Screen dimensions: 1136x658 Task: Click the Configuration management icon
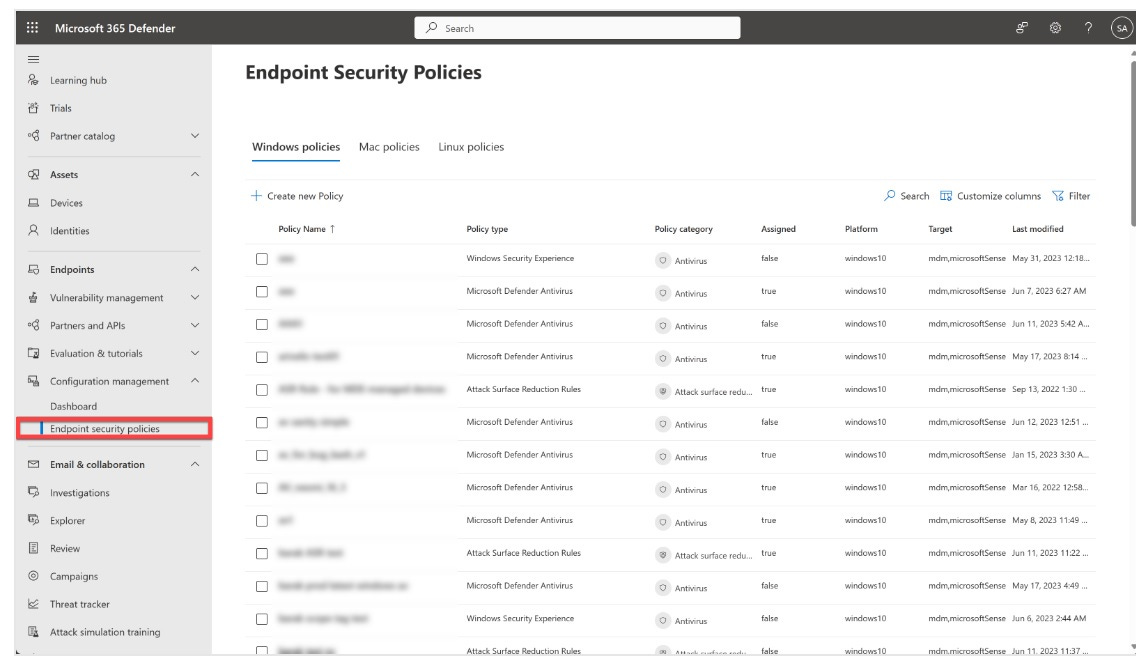point(33,380)
